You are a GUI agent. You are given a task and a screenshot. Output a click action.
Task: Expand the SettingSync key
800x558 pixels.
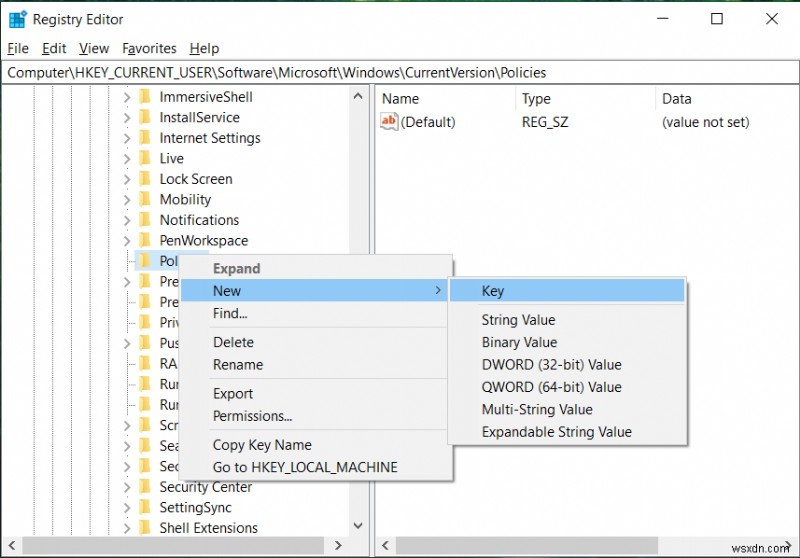tap(127, 508)
